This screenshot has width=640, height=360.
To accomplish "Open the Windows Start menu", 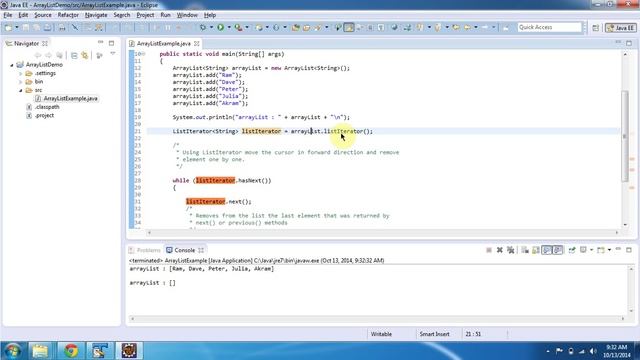I will pos(13,351).
